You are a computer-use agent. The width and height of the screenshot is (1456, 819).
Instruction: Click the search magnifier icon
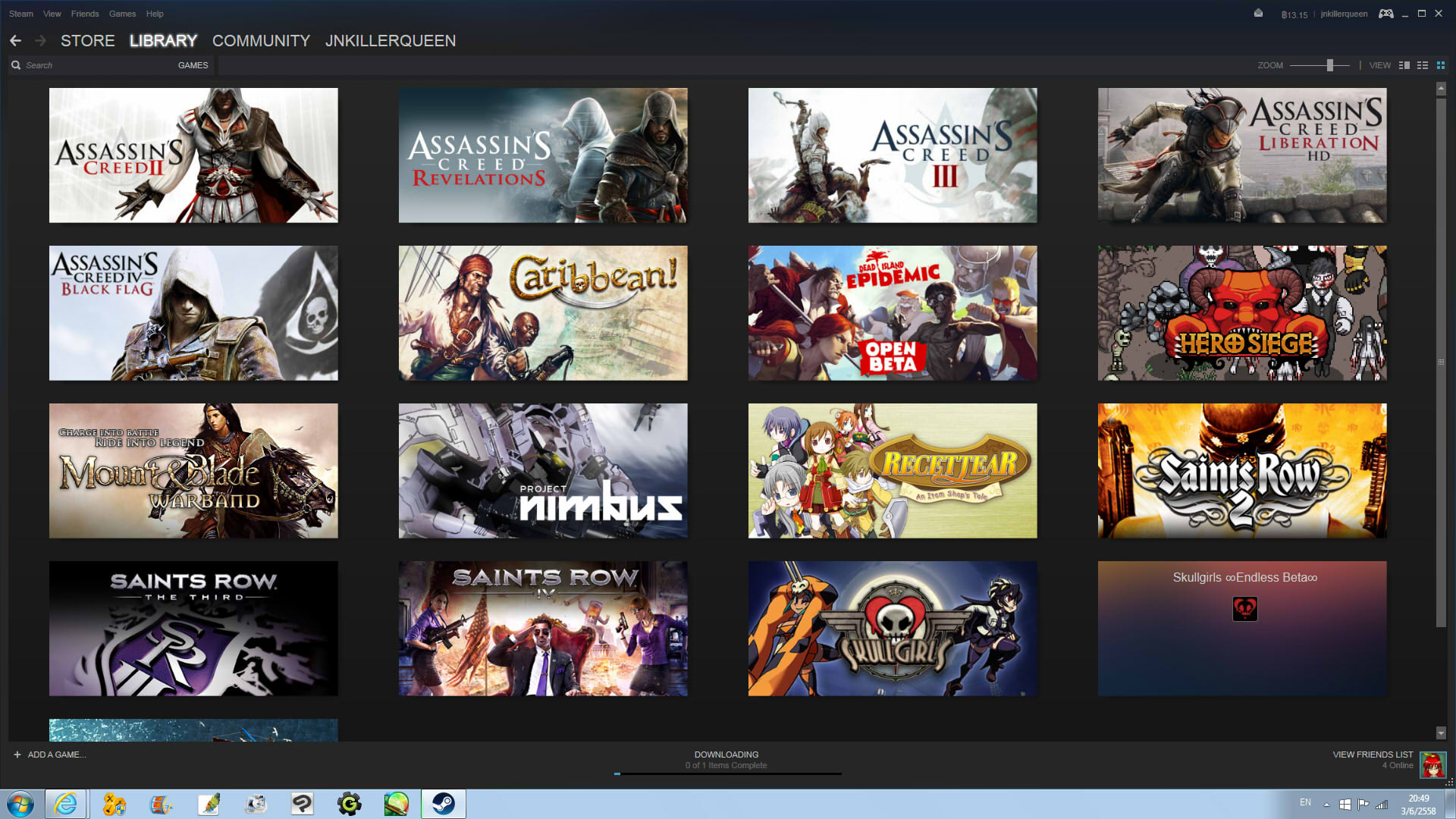click(x=16, y=65)
